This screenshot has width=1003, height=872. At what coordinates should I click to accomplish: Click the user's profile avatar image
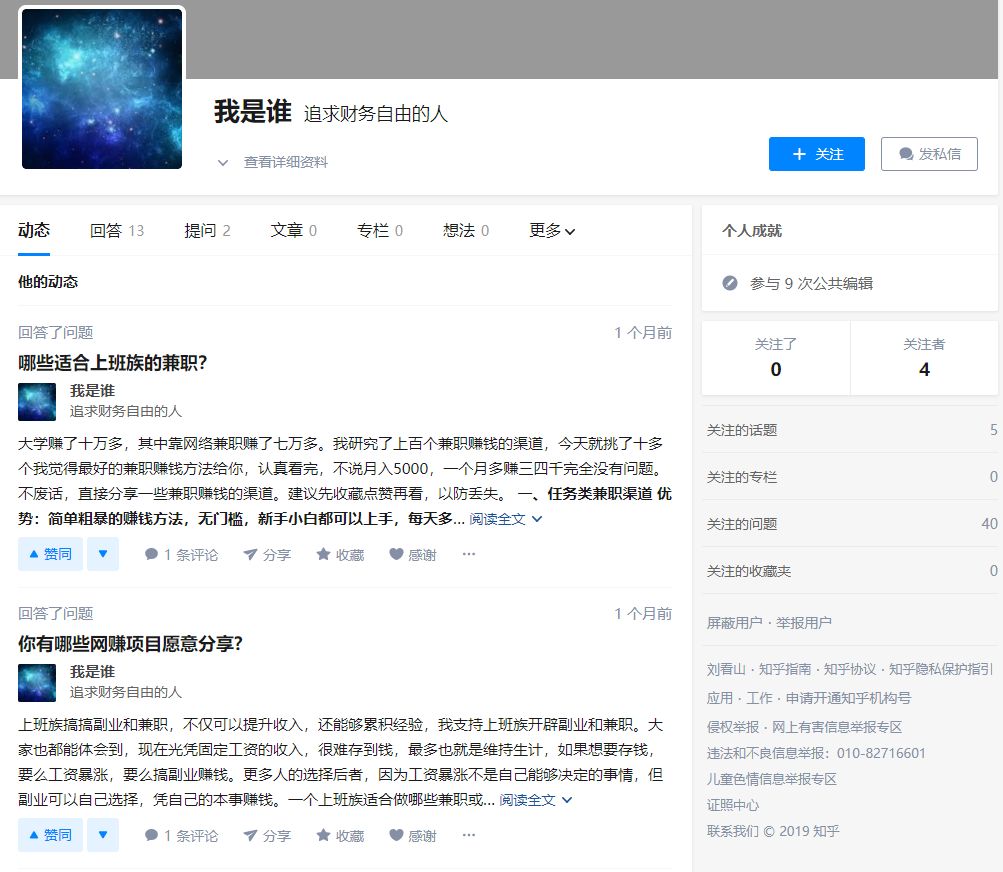(x=101, y=88)
